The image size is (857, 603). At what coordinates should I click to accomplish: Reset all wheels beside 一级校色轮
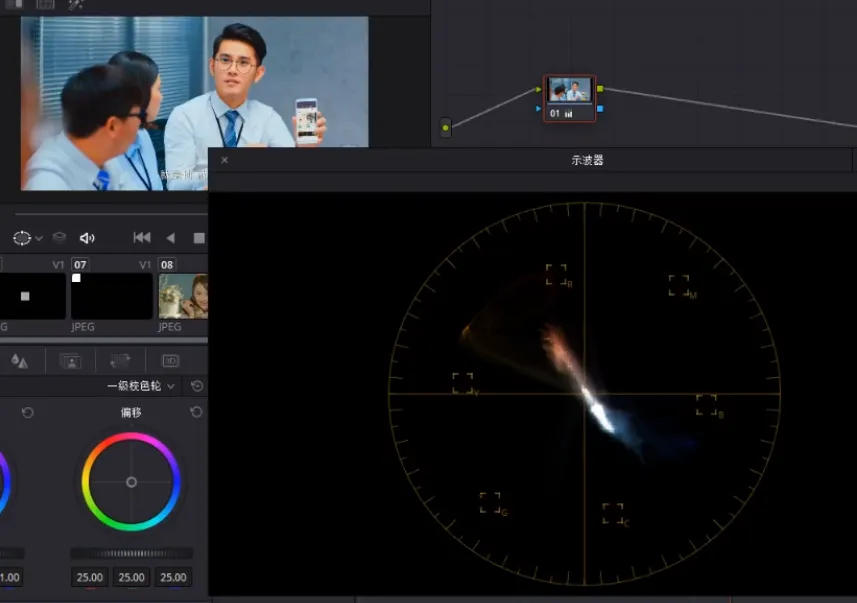coord(197,387)
